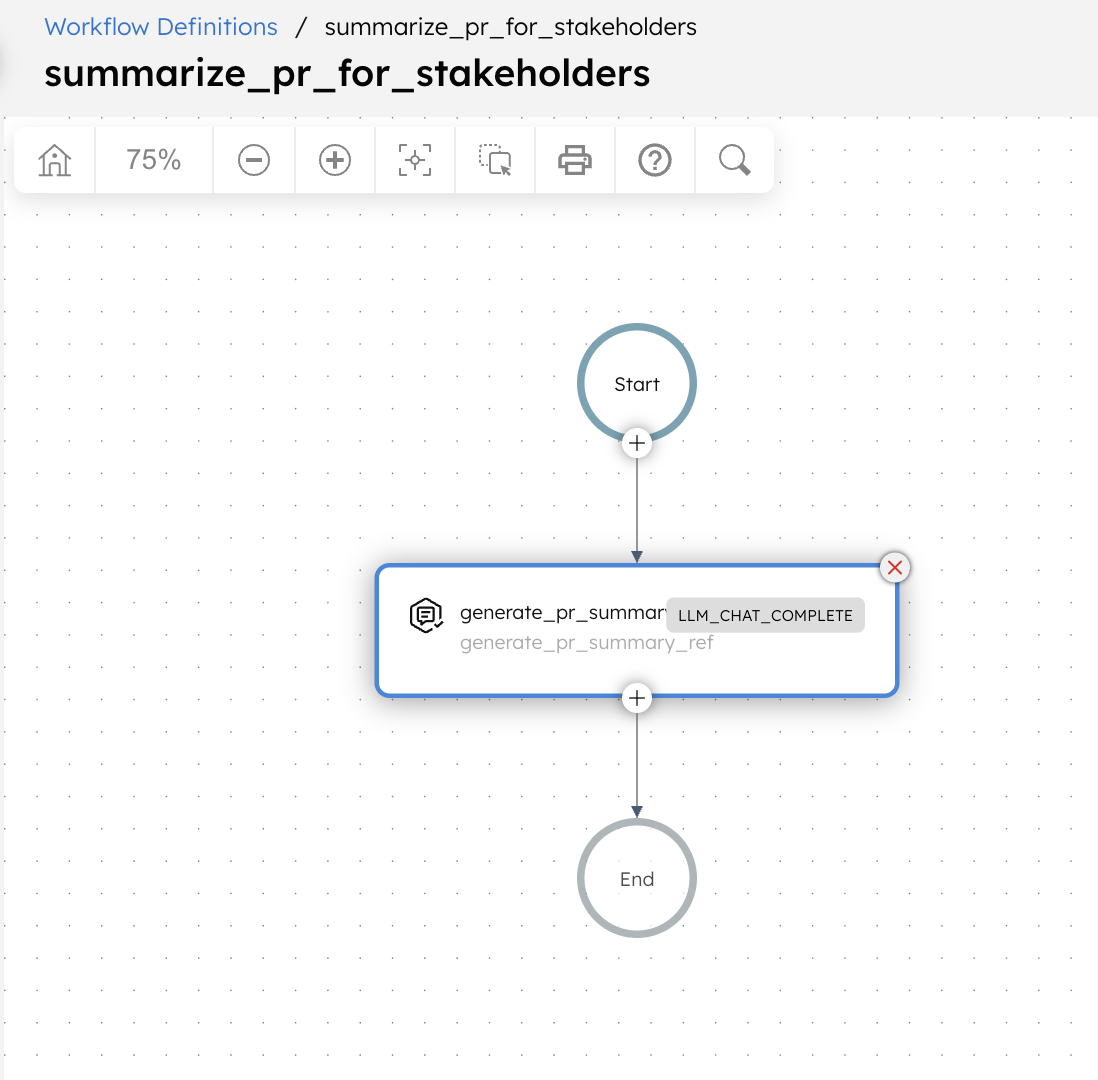Image resolution: width=1098 pixels, height=1080 pixels.
Task: Zoom in using the plus icon
Action: [x=334, y=159]
